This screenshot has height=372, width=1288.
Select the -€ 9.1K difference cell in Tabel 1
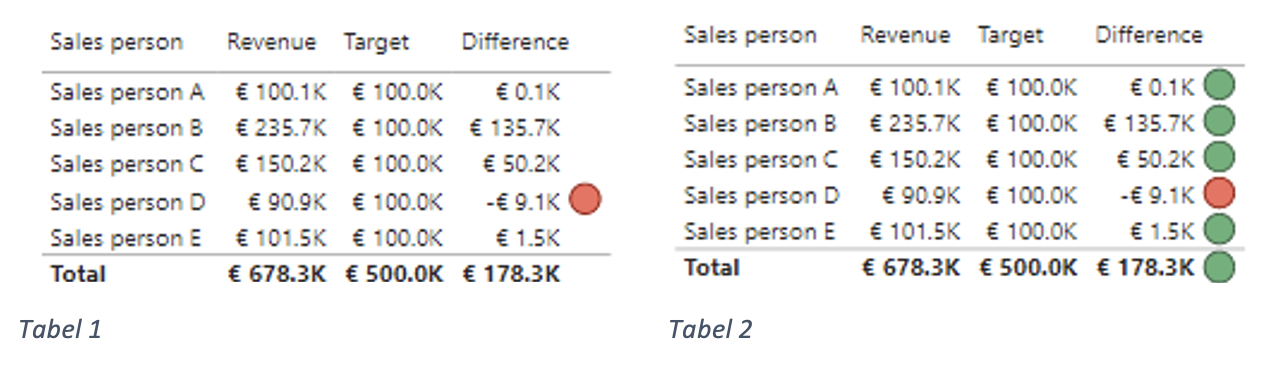pos(523,202)
